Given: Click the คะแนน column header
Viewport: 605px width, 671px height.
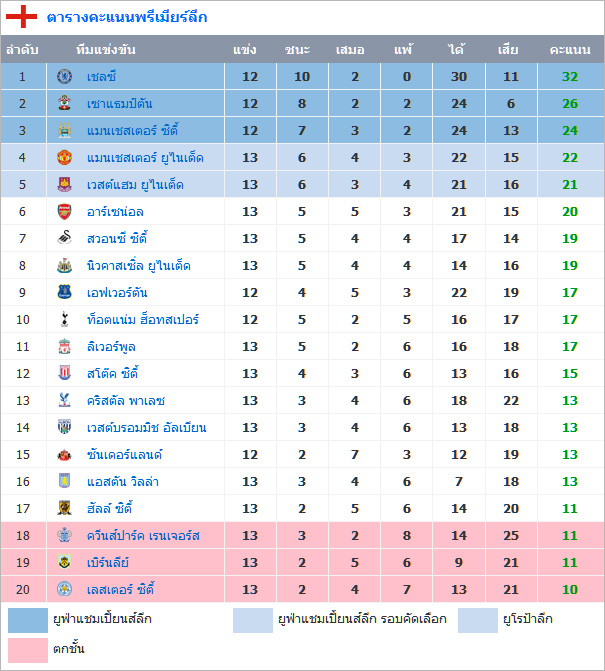Looking at the screenshot, I should [x=569, y=49].
